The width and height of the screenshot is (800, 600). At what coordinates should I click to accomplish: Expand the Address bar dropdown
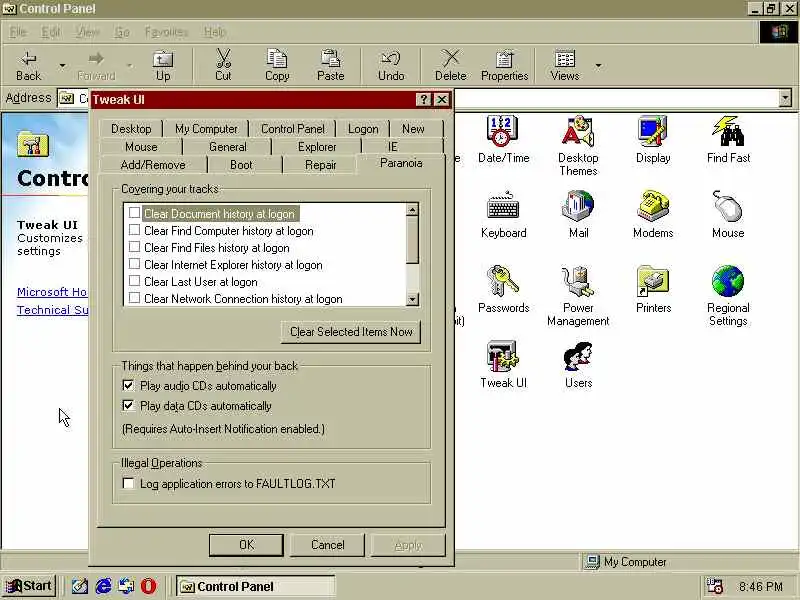(x=785, y=98)
